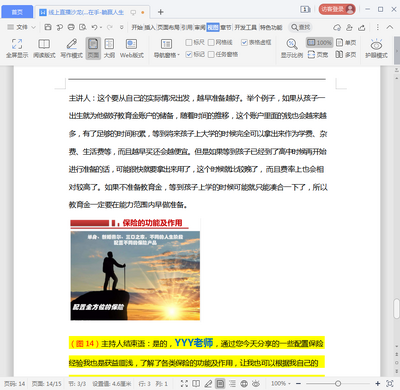
Task: Open the Special Features (特色功能) tab
Action: click(x=271, y=27)
